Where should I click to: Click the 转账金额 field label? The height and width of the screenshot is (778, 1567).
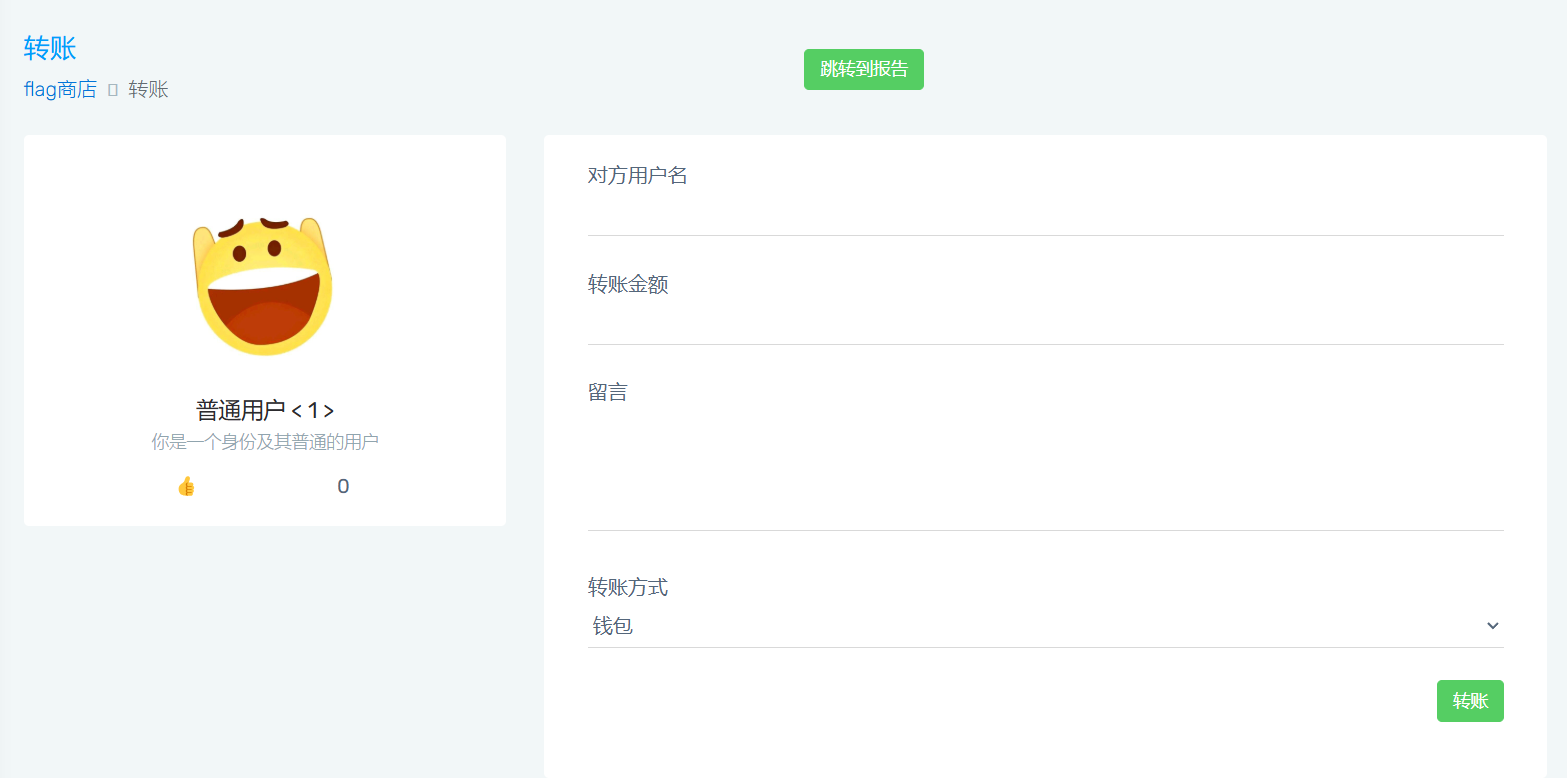(627, 285)
